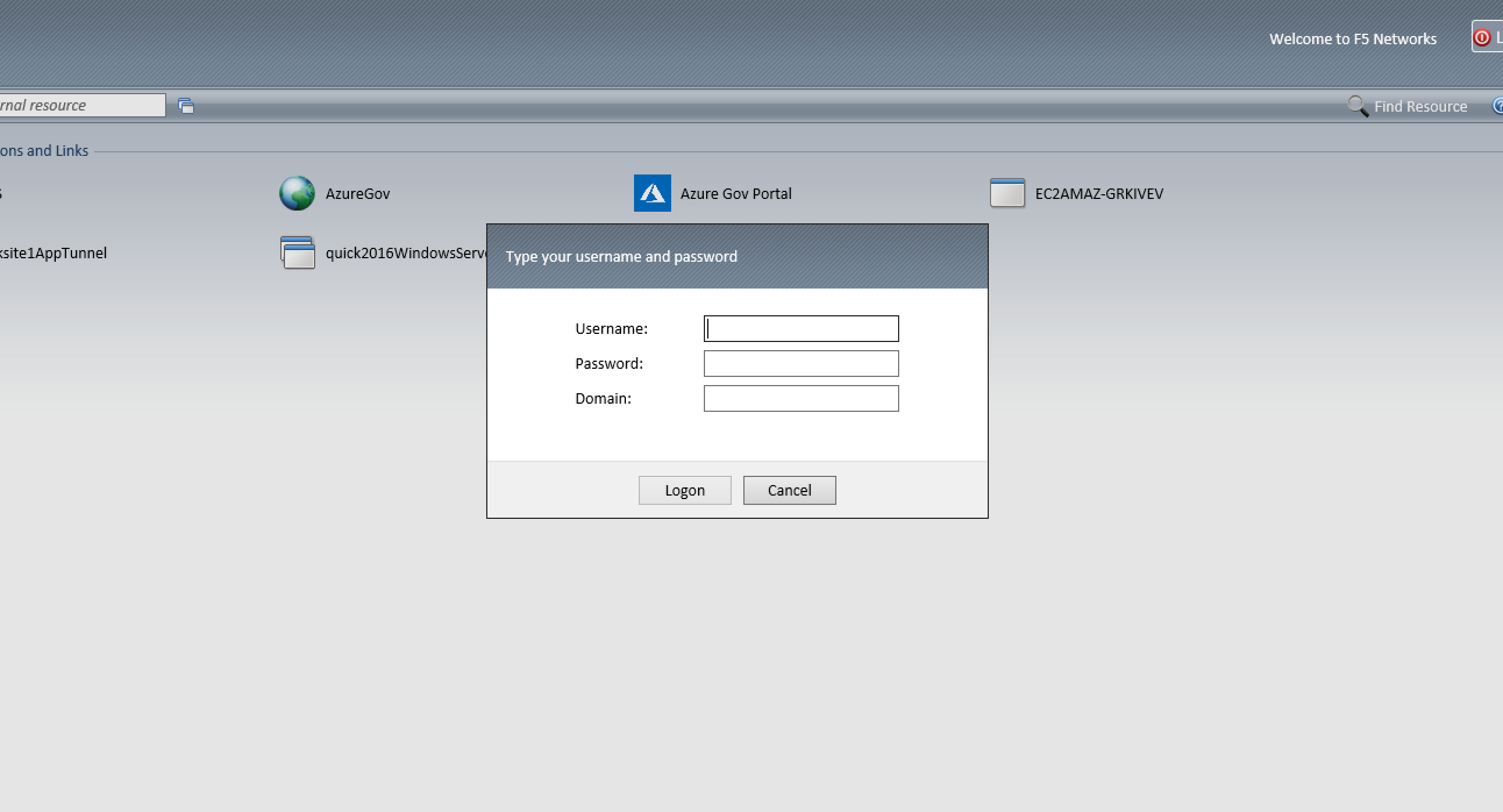Click the EC2AMAZ-GRKIVEV remote desktop icon
This screenshot has width=1503, height=812.
(x=1007, y=193)
